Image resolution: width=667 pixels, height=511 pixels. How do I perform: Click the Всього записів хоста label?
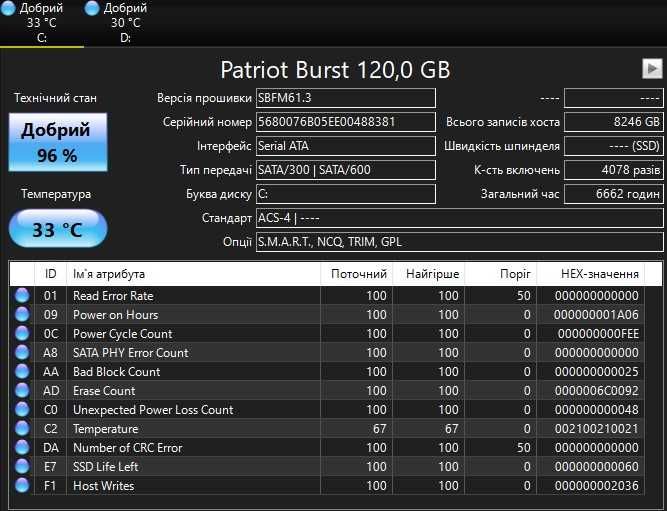[503, 122]
